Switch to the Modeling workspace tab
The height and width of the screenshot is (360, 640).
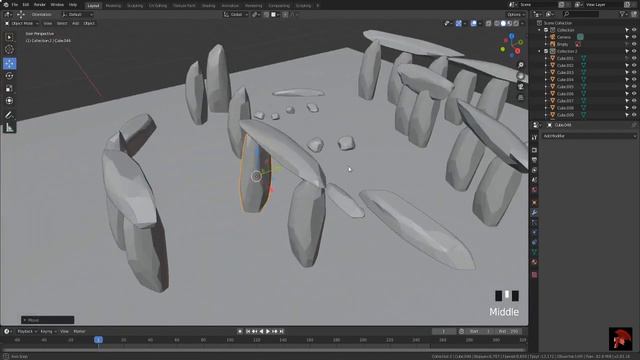[x=113, y=6]
